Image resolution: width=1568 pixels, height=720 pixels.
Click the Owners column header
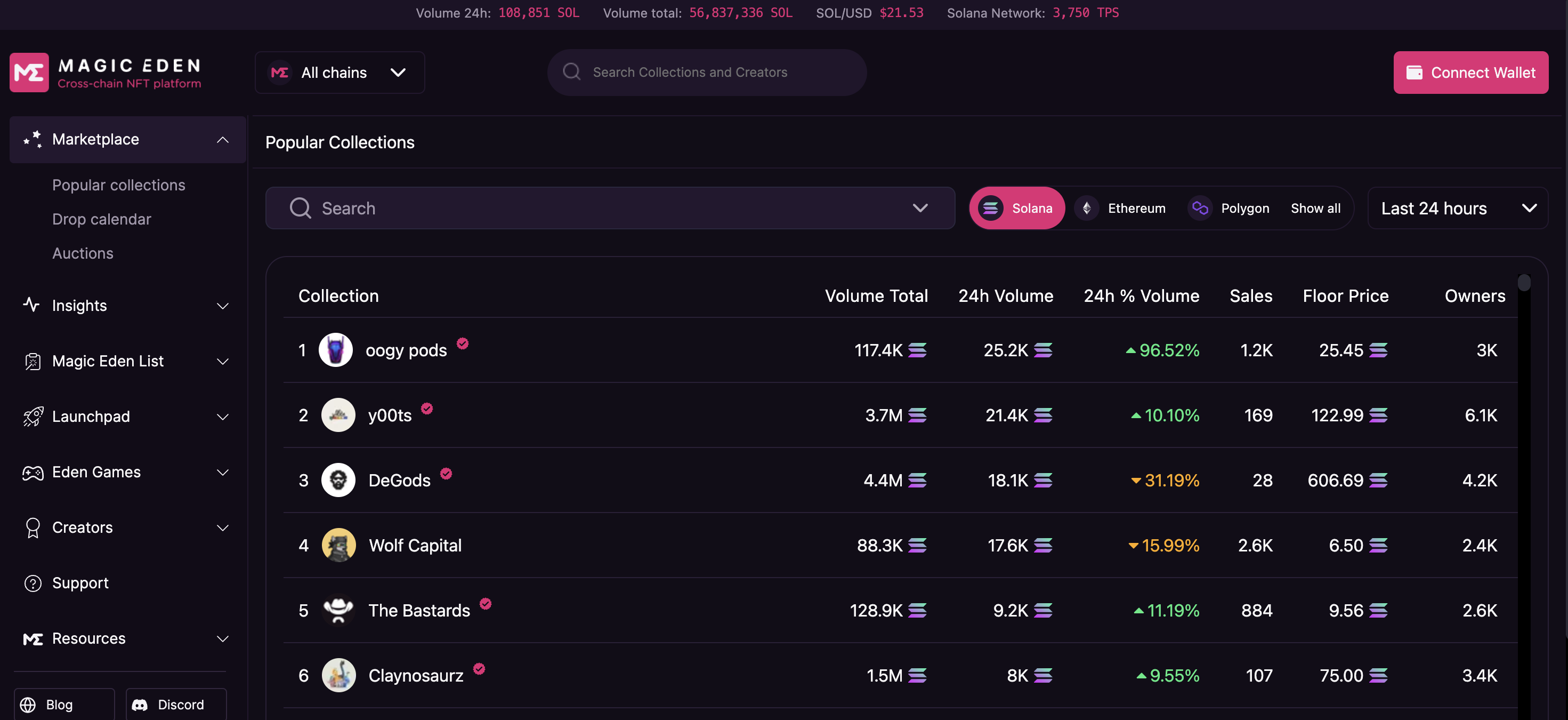point(1474,296)
